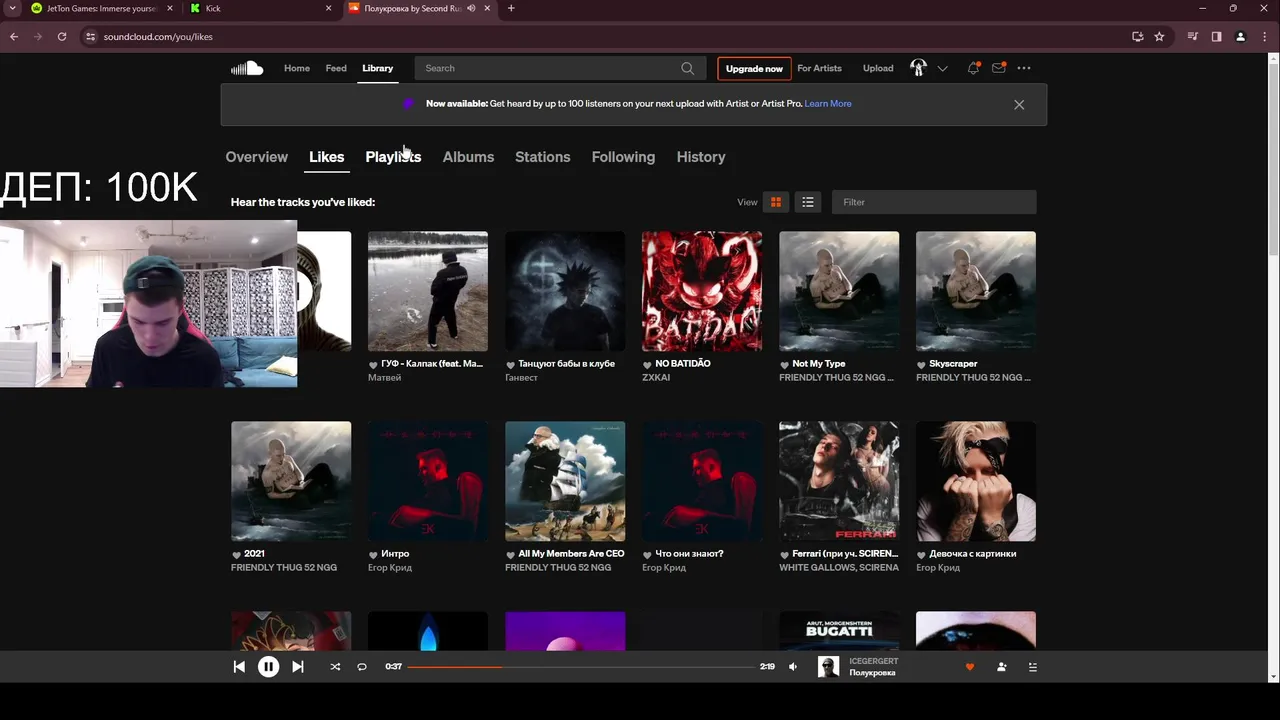Switch to the Overview tab
Image resolution: width=1280 pixels, height=720 pixels.
click(256, 157)
